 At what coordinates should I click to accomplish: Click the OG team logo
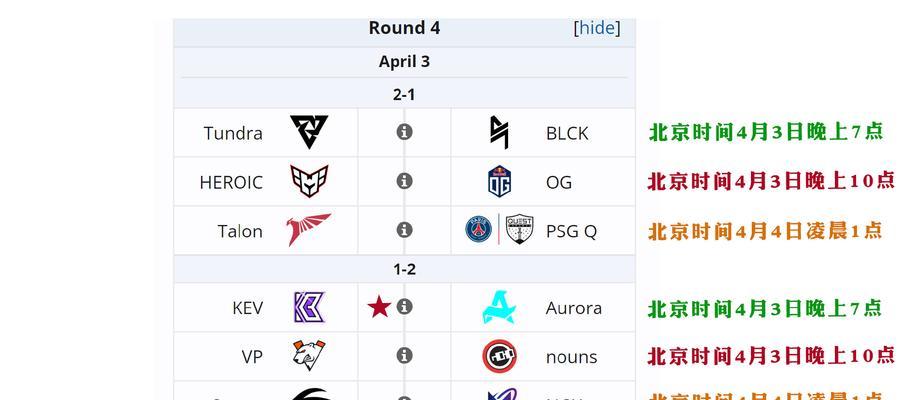point(499,181)
